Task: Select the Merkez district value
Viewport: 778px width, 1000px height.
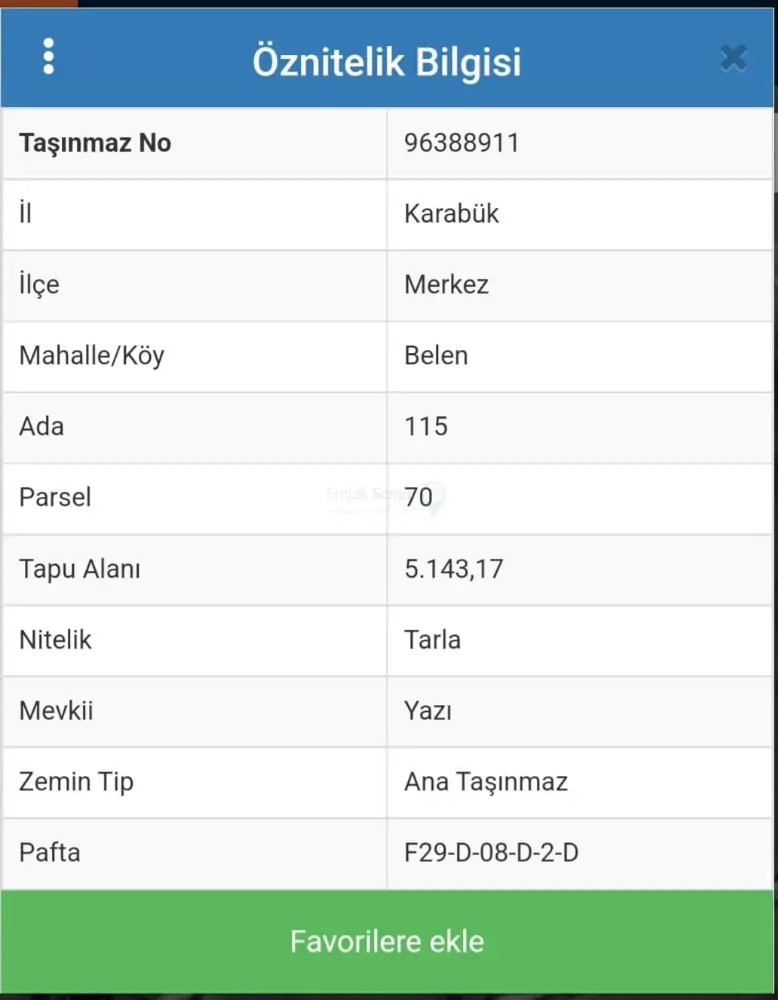Action: (x=446, y=285)
